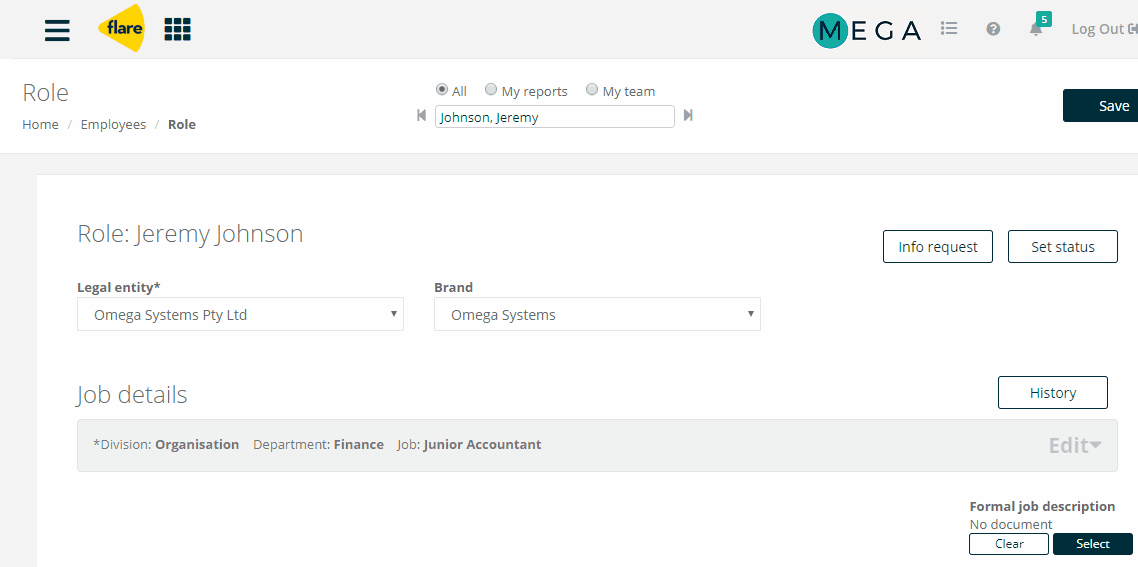The height and width of the screenshot is (567, 1138).
Task: Go to first employee record arrow
Action: 422,115
